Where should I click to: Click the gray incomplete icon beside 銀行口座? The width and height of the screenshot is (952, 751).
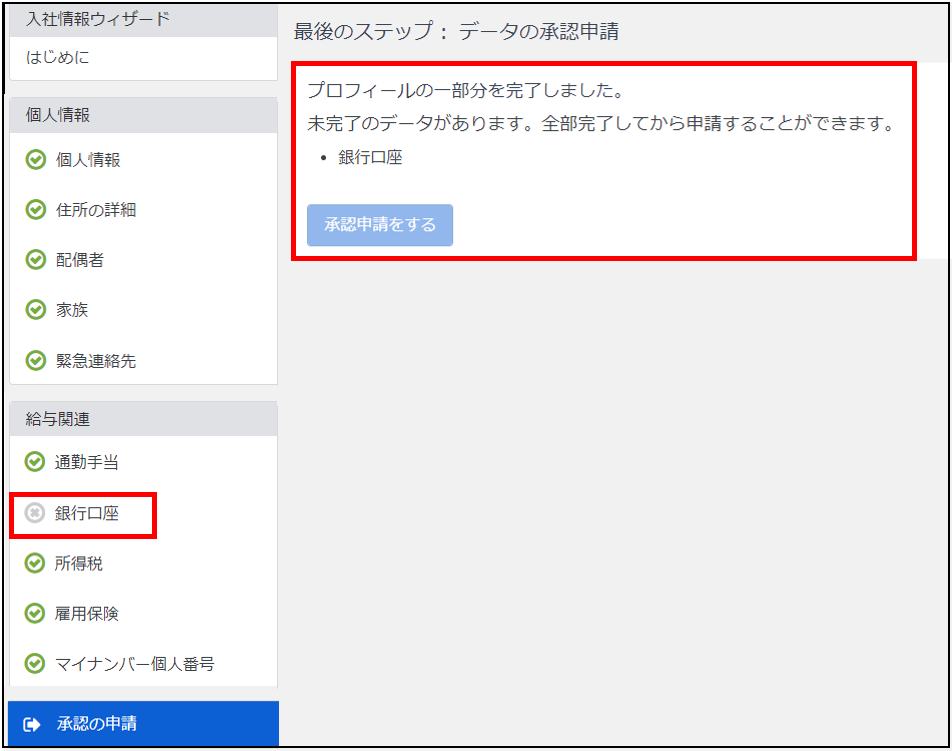coord(36,513)
